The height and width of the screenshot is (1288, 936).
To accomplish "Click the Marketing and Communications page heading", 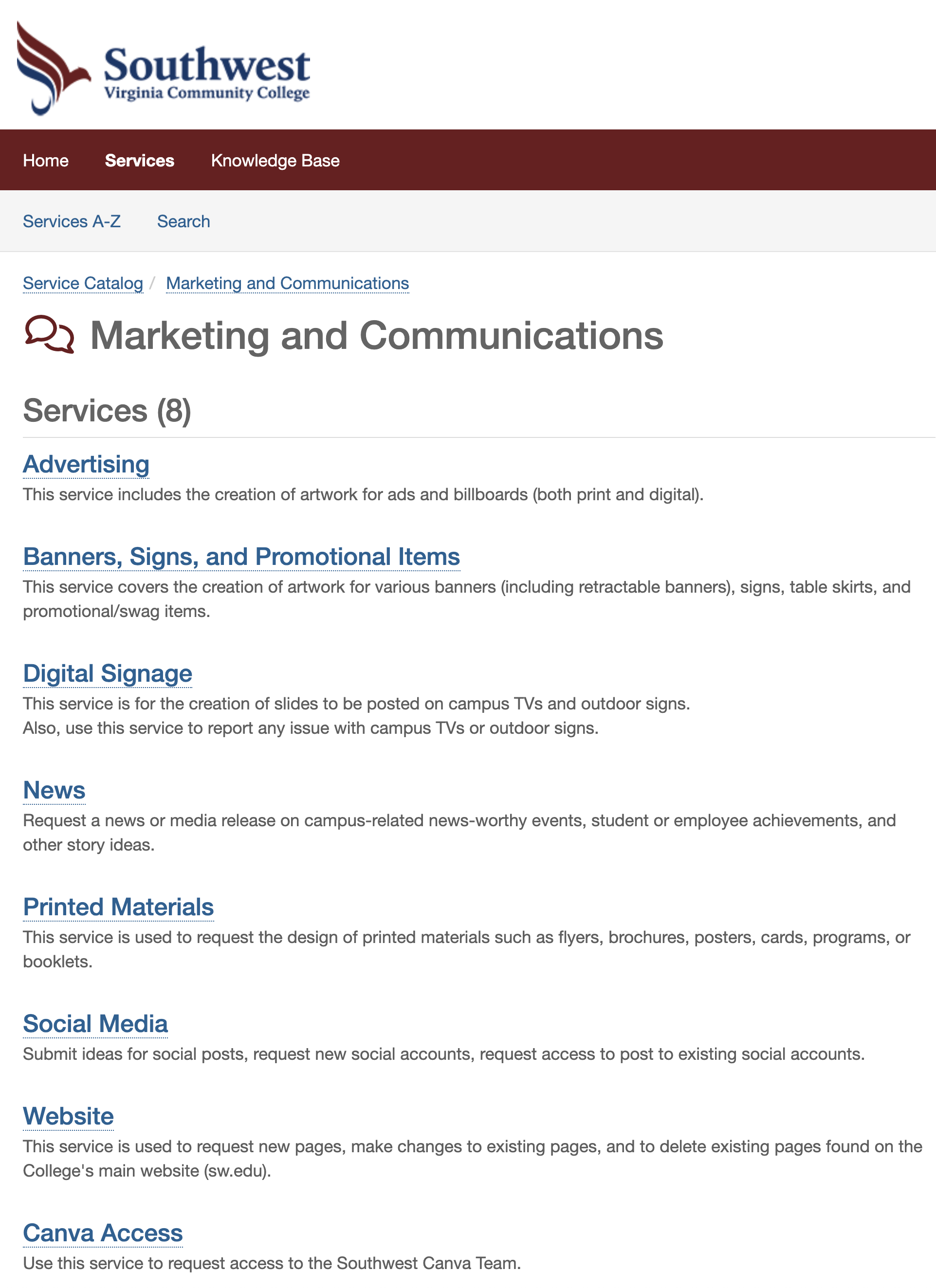I will point(377,336).
